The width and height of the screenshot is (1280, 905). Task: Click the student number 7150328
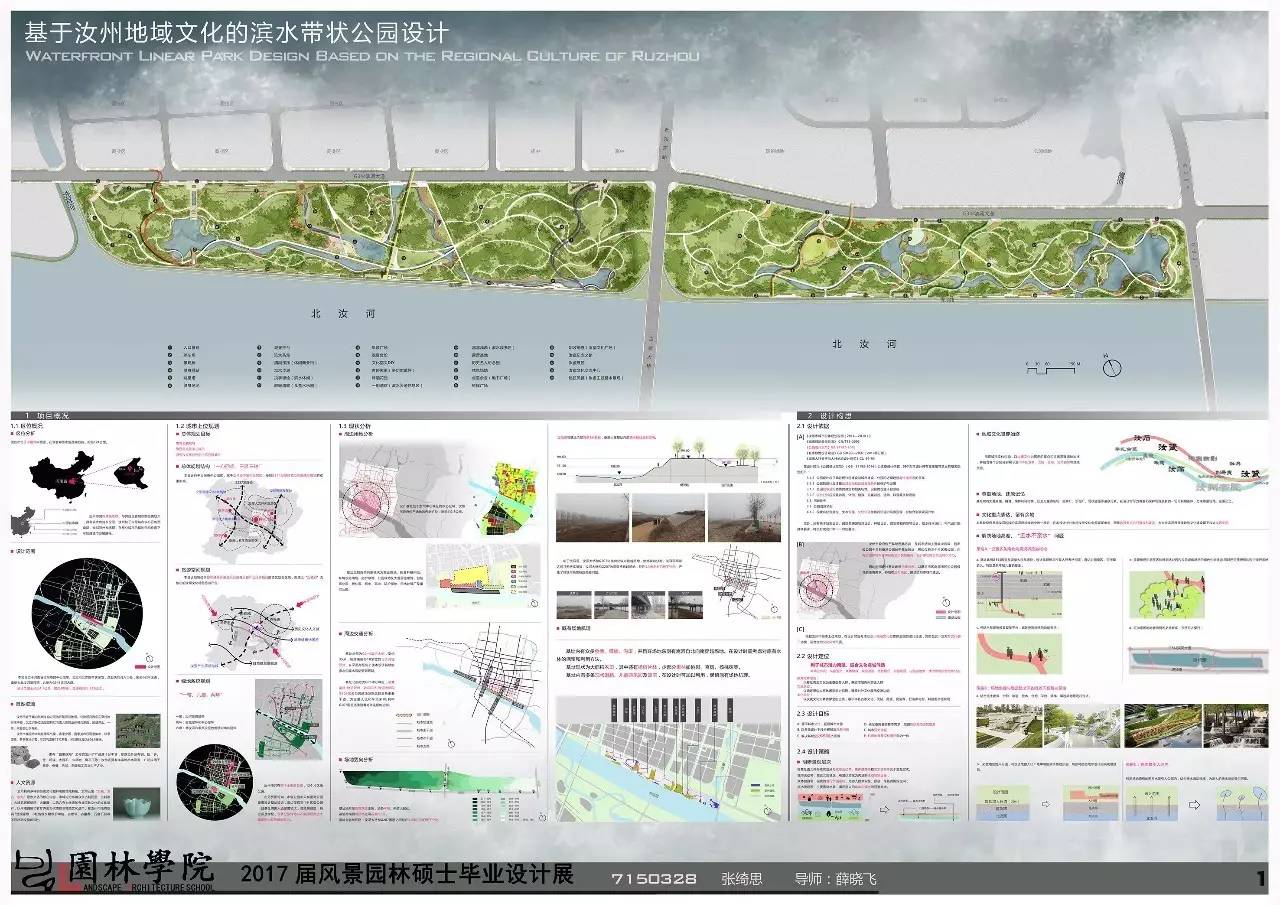click(654, 879)
